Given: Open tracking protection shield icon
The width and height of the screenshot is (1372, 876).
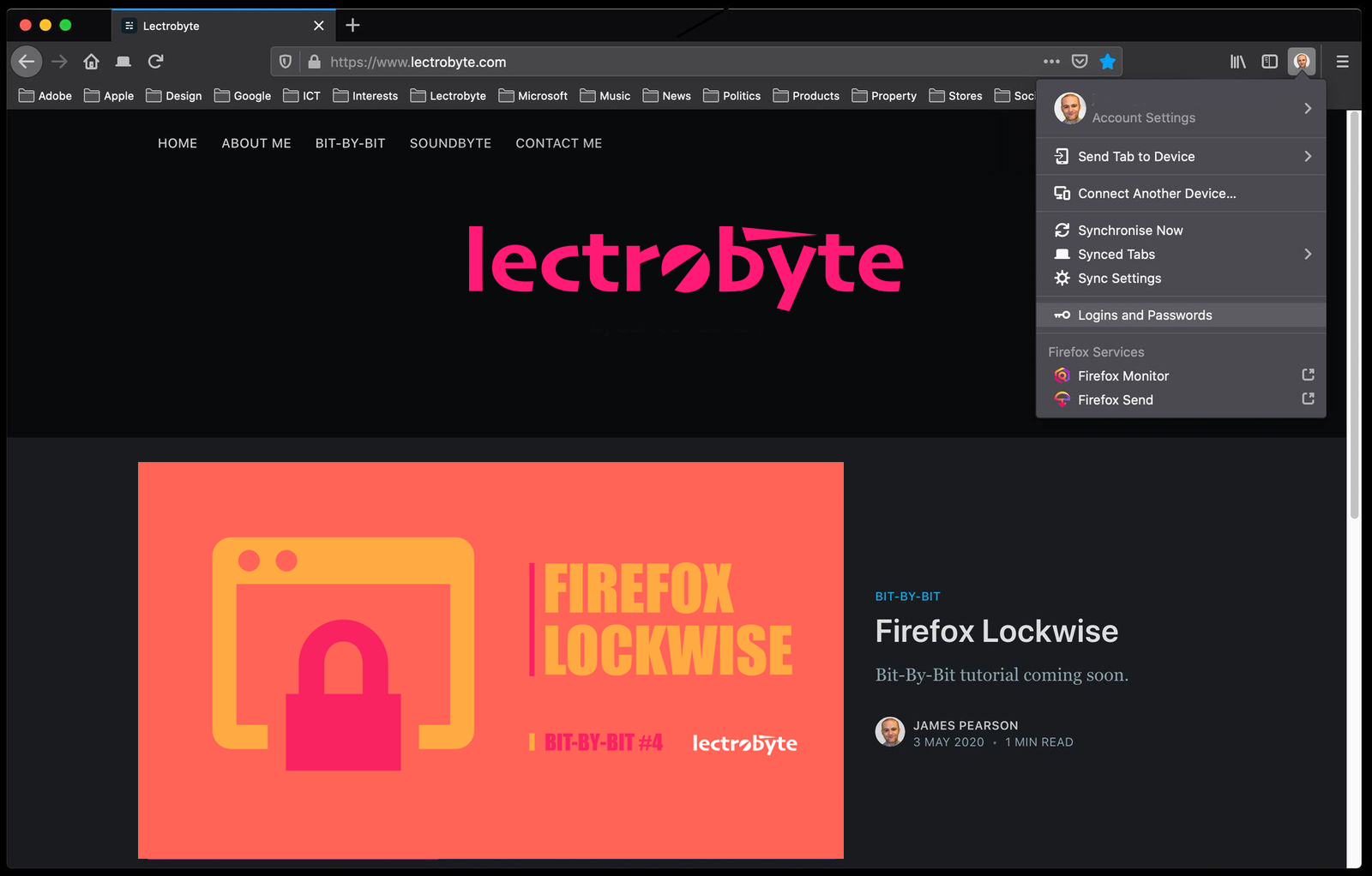Looking at the screenshot, I should click(286, 62).
